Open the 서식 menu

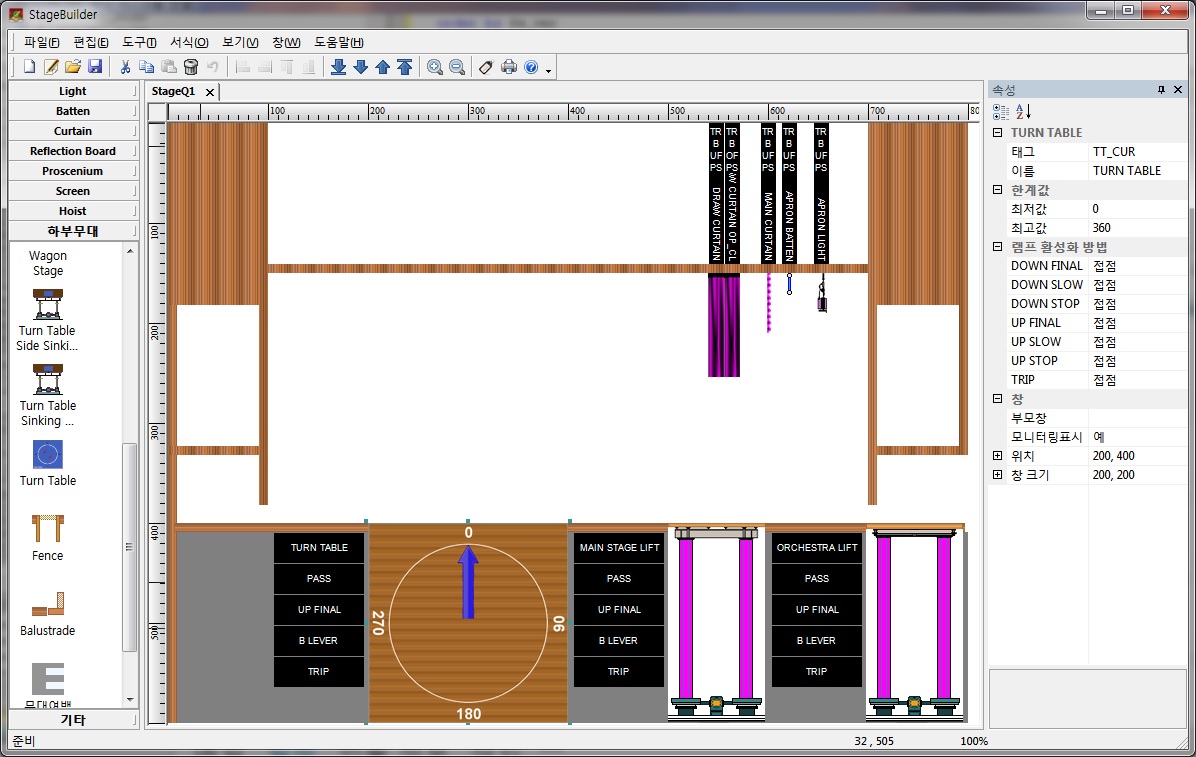click(189, 42)
